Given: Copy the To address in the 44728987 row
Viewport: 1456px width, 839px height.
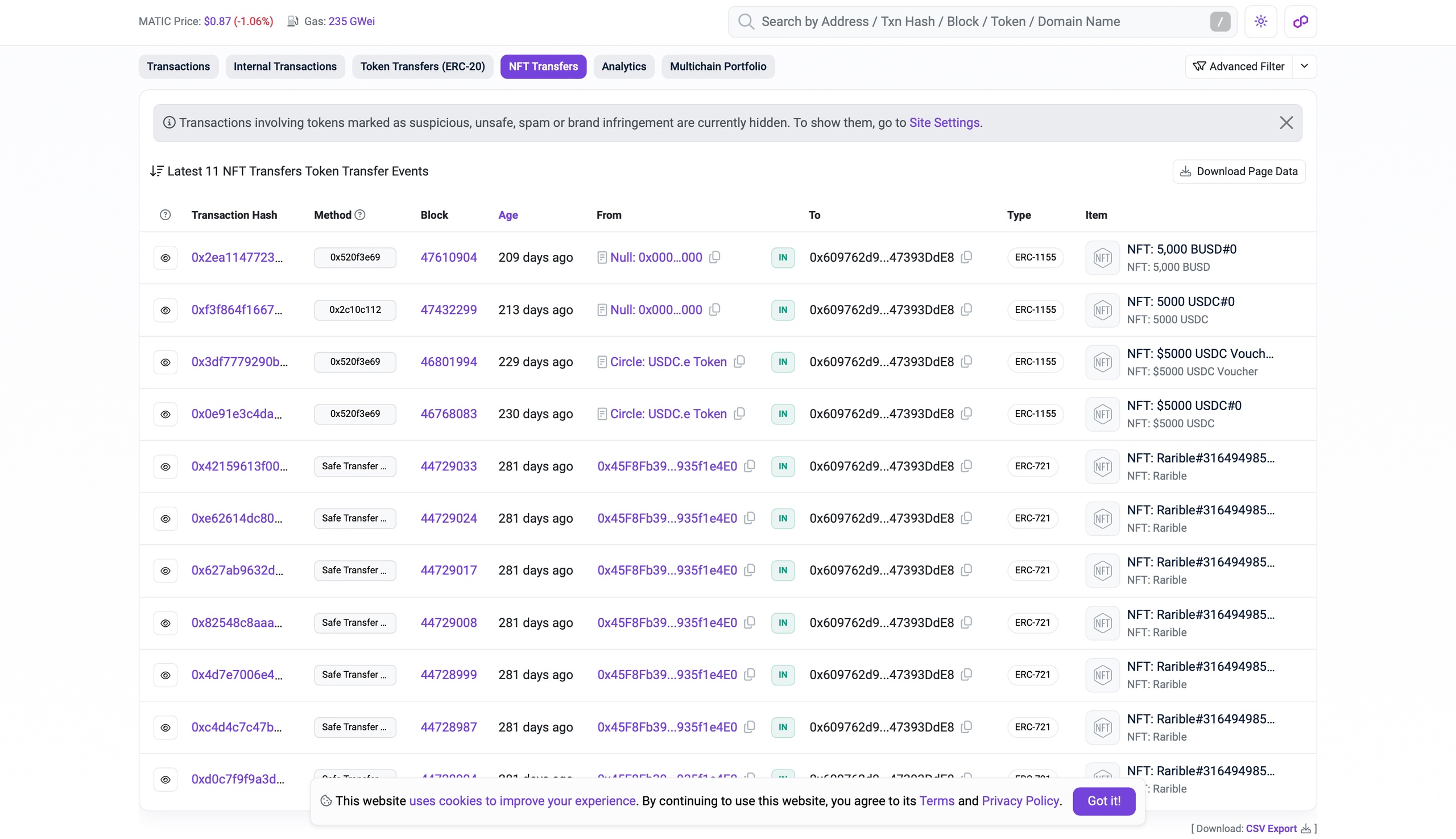Looking at the screenshot, I should pyautogui.click(x=966, y=726).
